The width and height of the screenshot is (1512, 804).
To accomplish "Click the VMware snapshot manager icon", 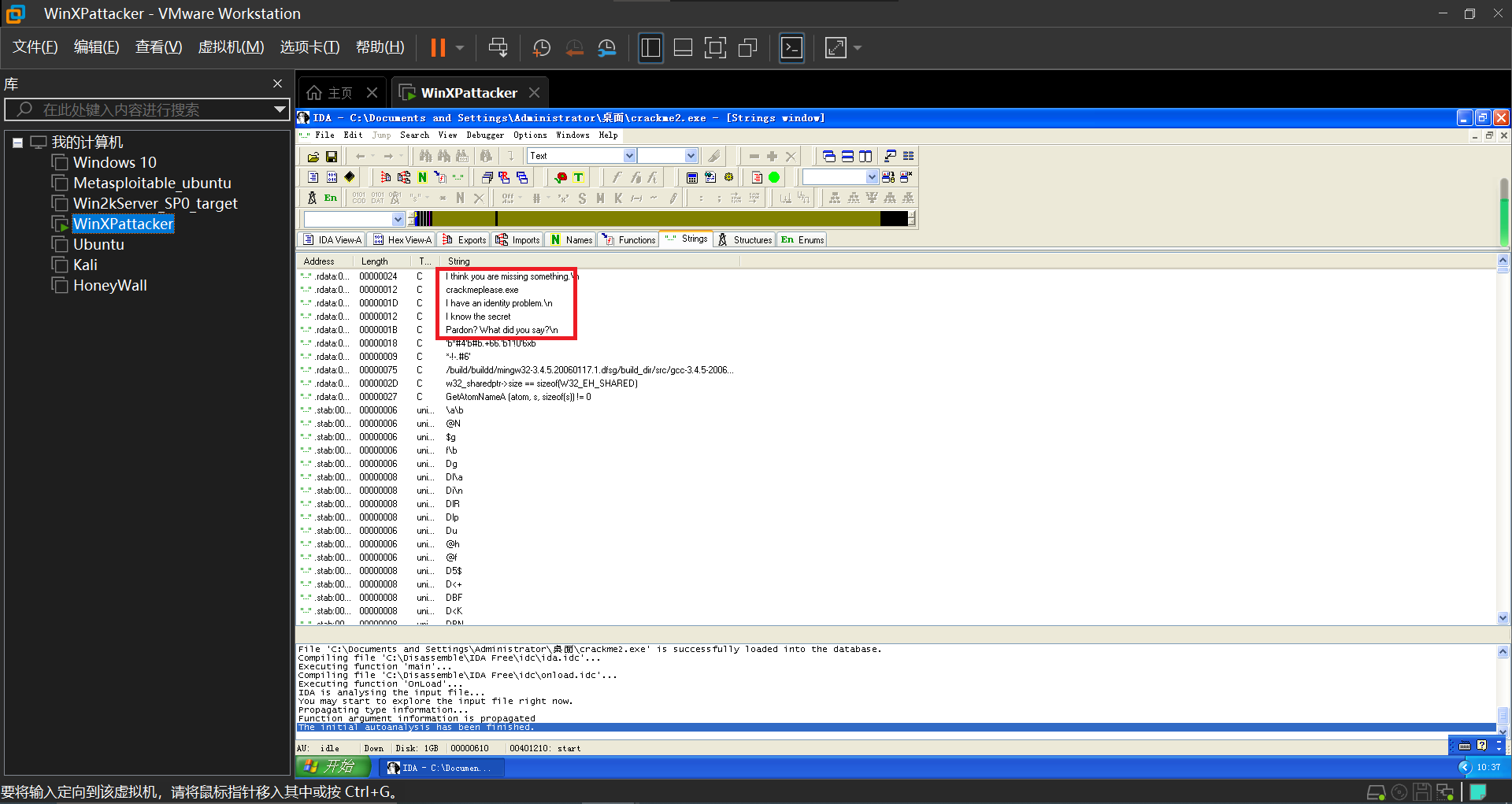I will tap(607, 47).
